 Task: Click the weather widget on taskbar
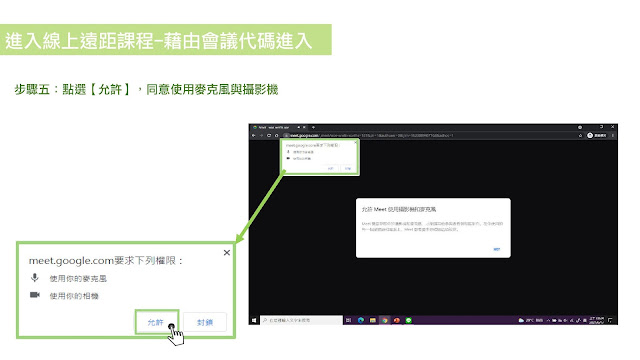[x=531, y=320]
